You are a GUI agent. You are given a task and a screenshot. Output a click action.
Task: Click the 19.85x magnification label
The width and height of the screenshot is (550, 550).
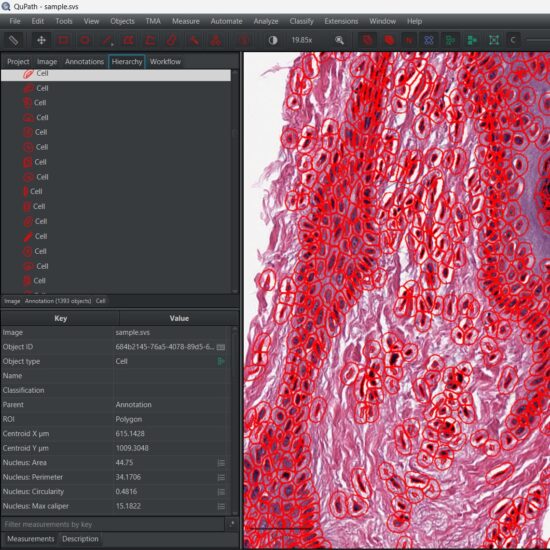302,40
